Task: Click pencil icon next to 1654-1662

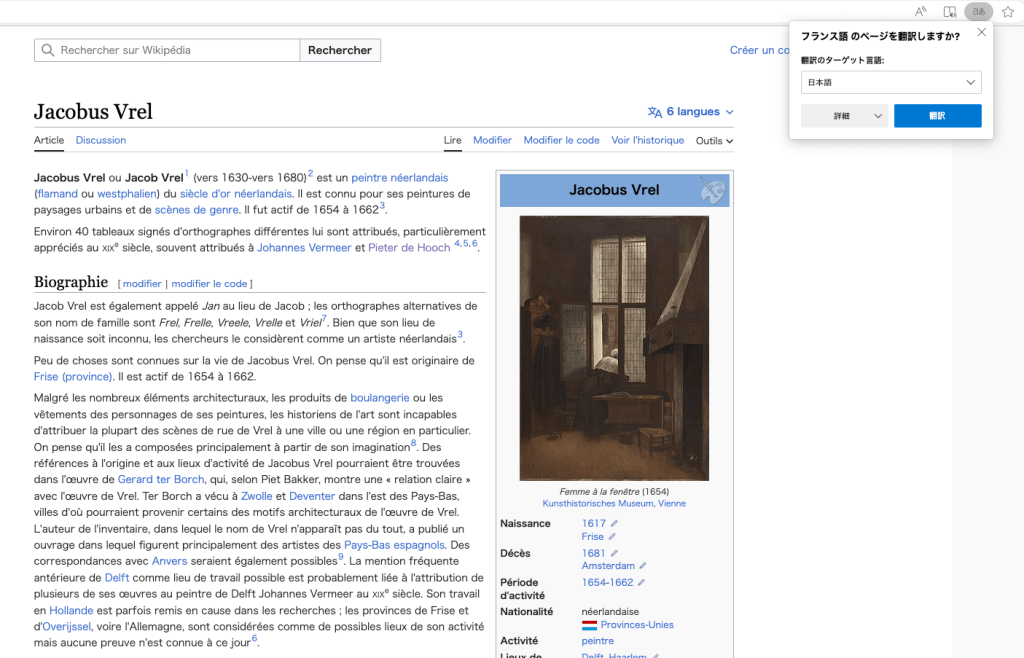Action: coord(641,583)
